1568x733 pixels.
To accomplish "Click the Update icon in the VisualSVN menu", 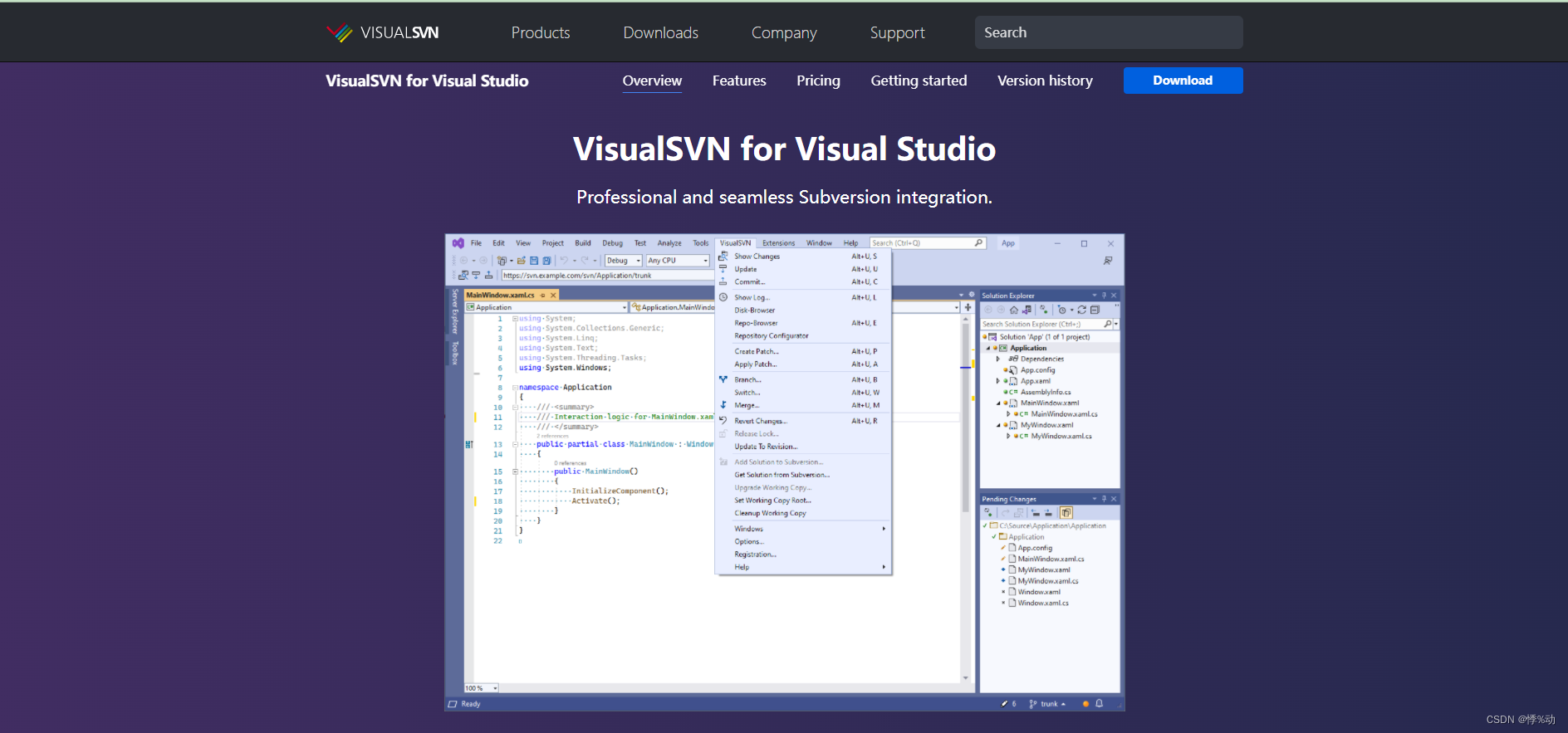I will (723, 269).
